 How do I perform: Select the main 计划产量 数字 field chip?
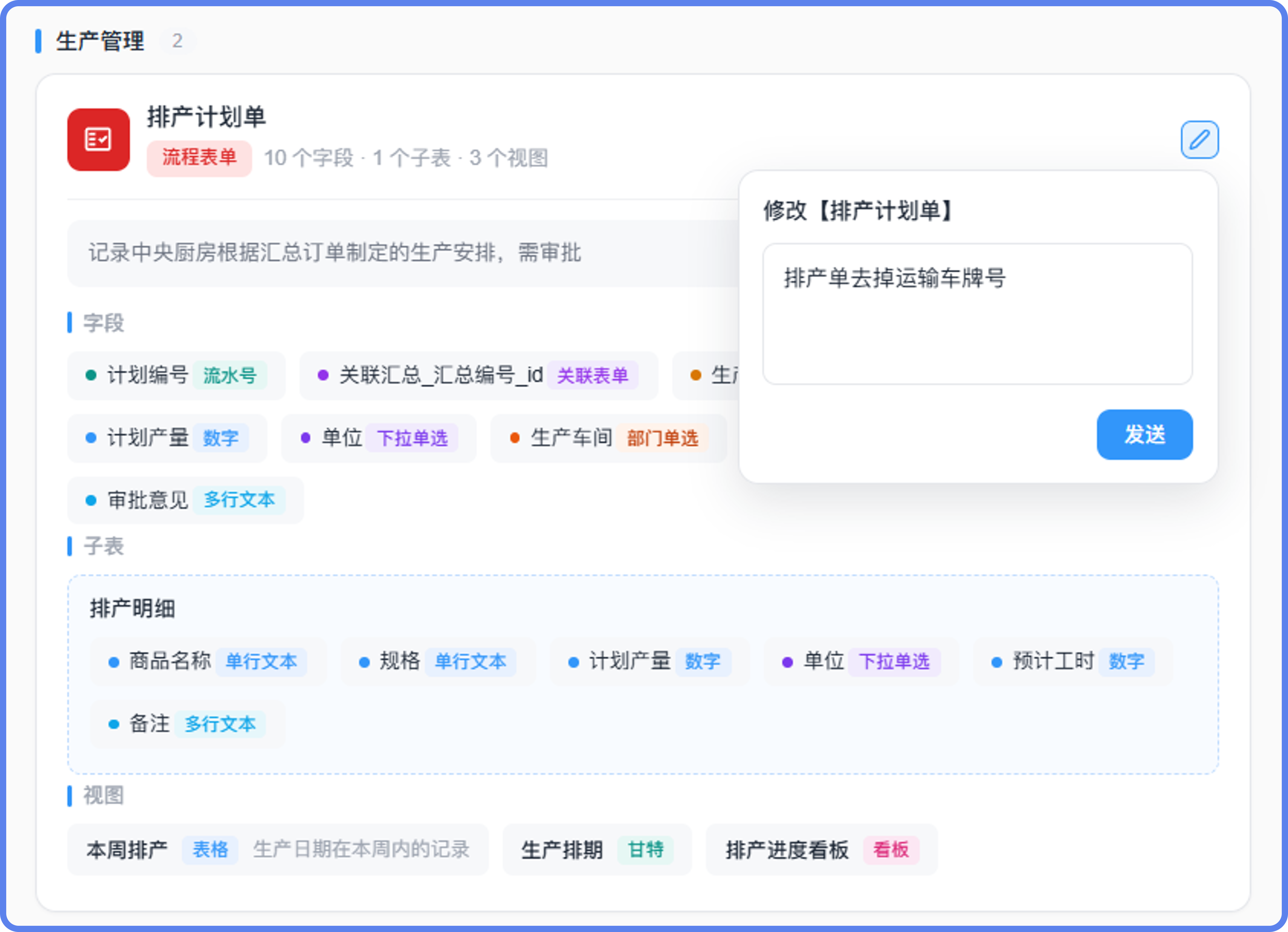167,438
